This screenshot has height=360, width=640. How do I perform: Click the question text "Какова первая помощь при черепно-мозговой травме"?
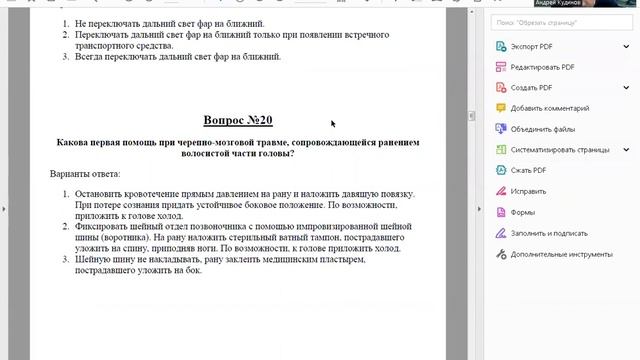(173, 142)
